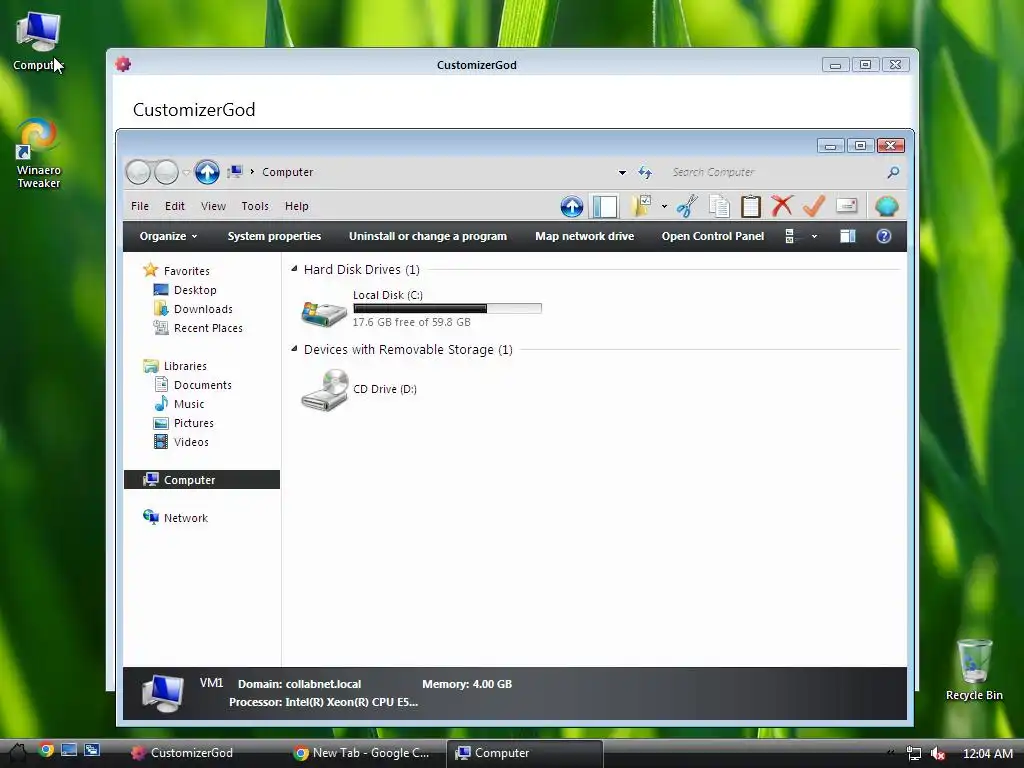1024x768 pixels.
Task: Open Classic Shell settings shell icon
Action: point(887,206)
